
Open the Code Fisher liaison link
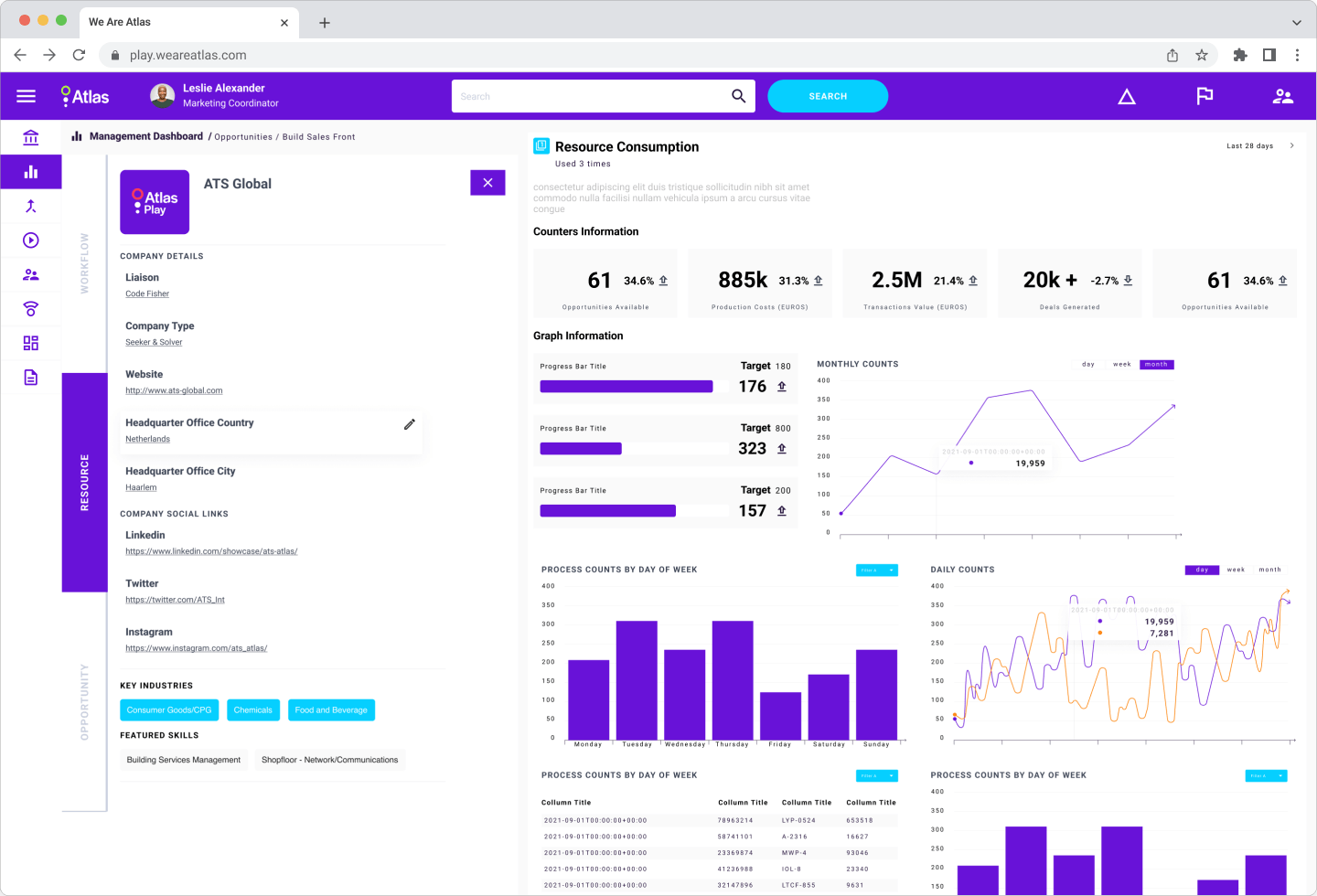(147, 294)
